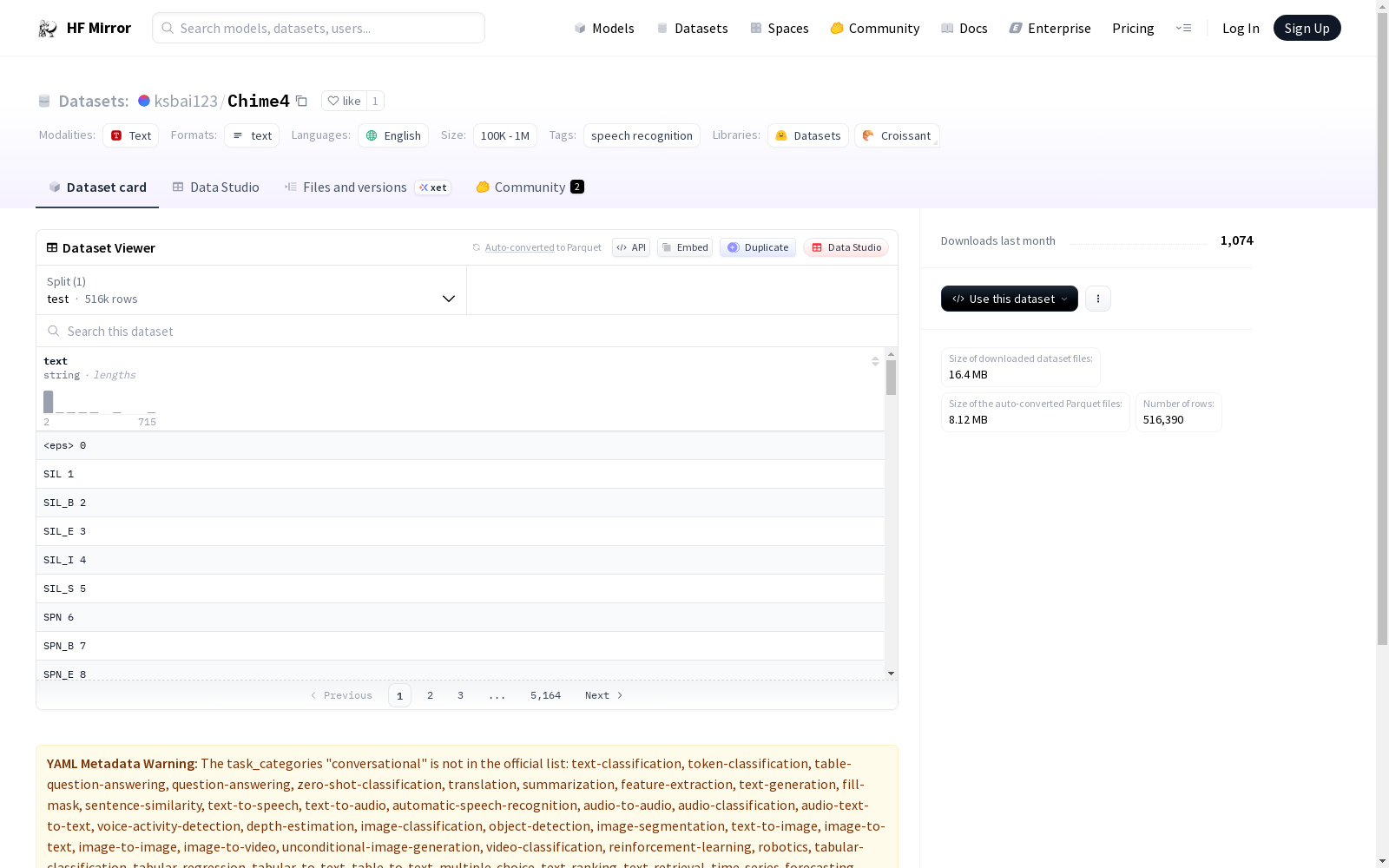The width and height of the screenshot is (1389, 868).
Task: Open more options kebab menu beside Use this dataset
Action: (x=1098, y=299)
